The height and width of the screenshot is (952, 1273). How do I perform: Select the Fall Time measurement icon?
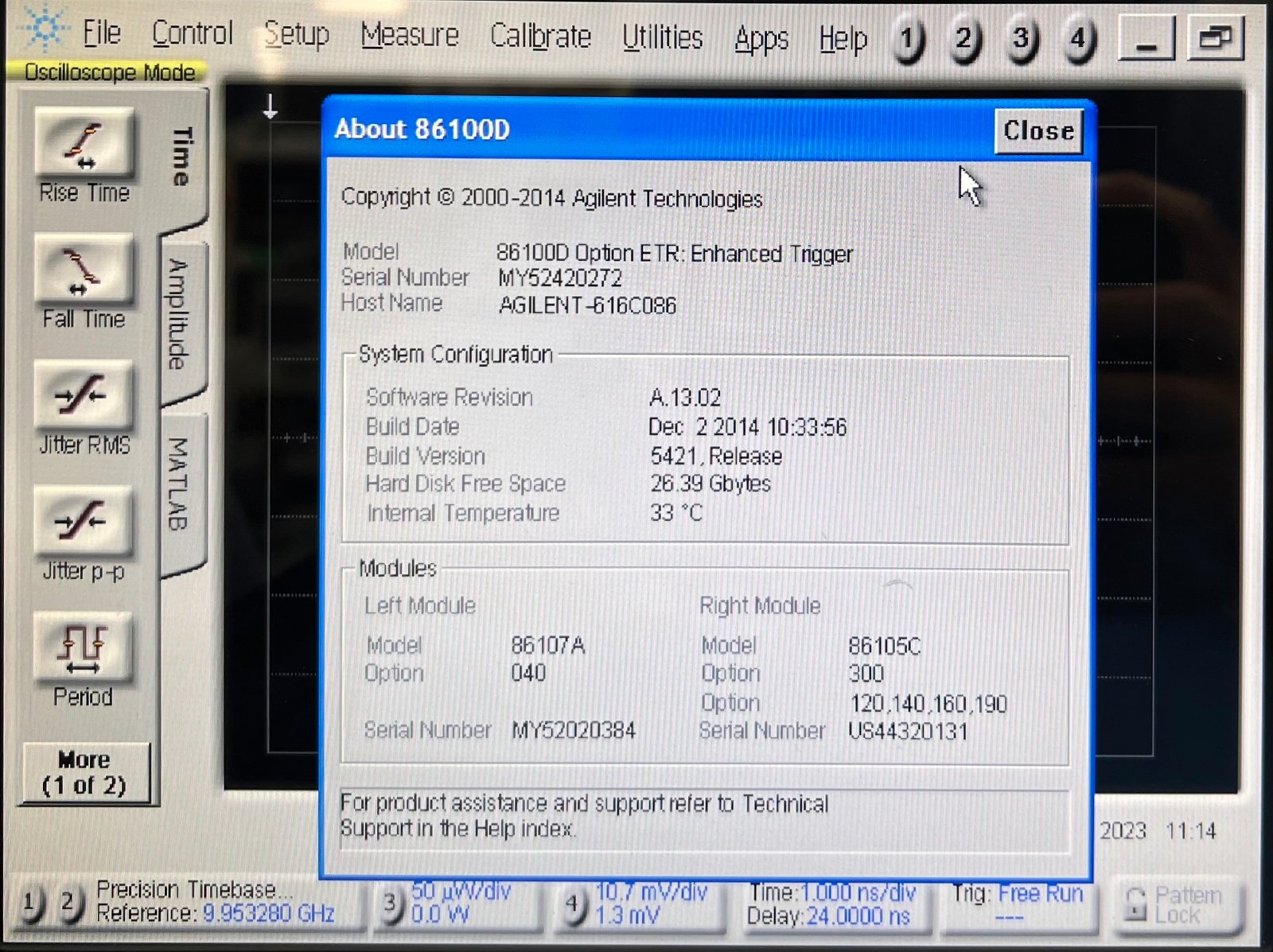pyautogui.click(x=83, y=270)
